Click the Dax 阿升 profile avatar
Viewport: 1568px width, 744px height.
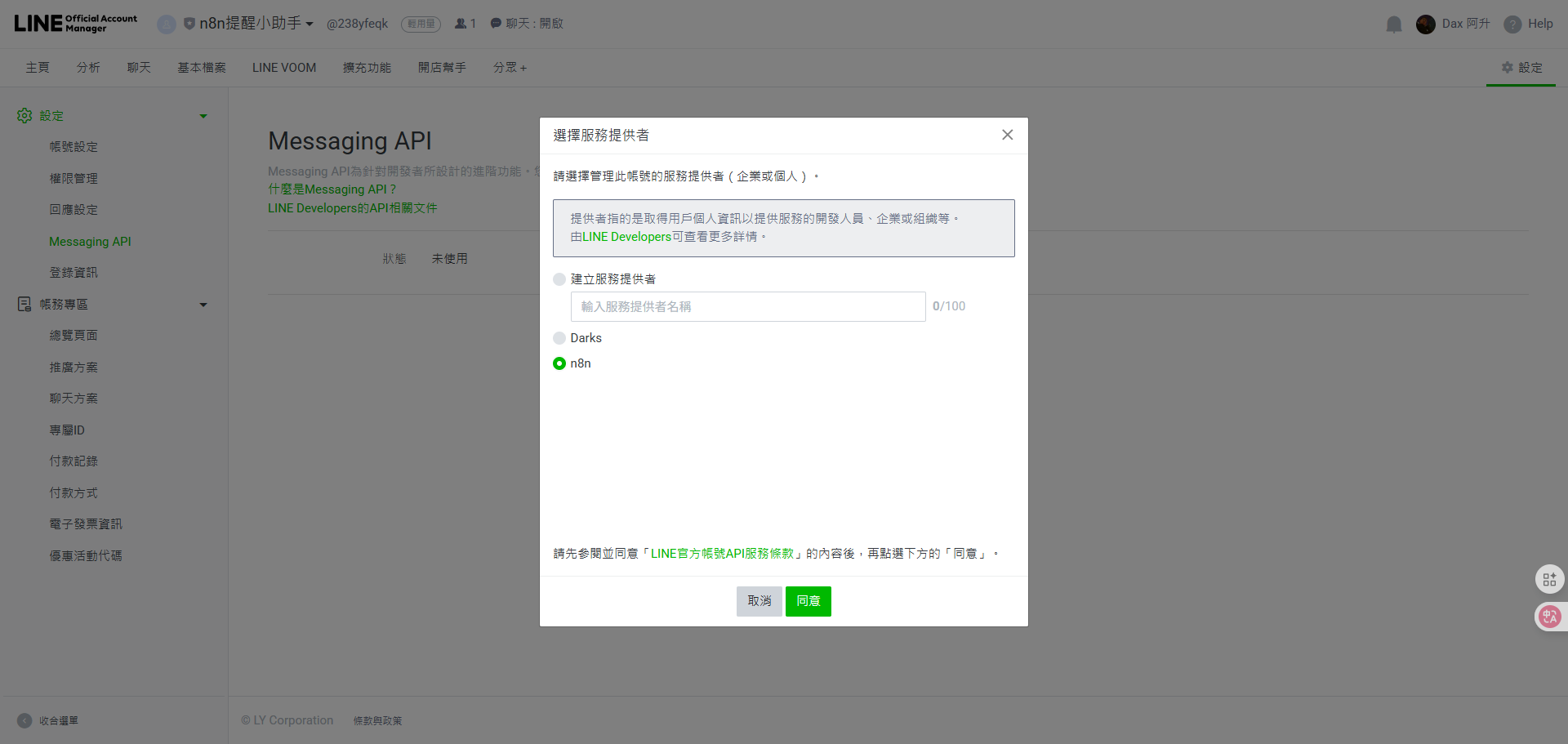(x=1426, y=24)
